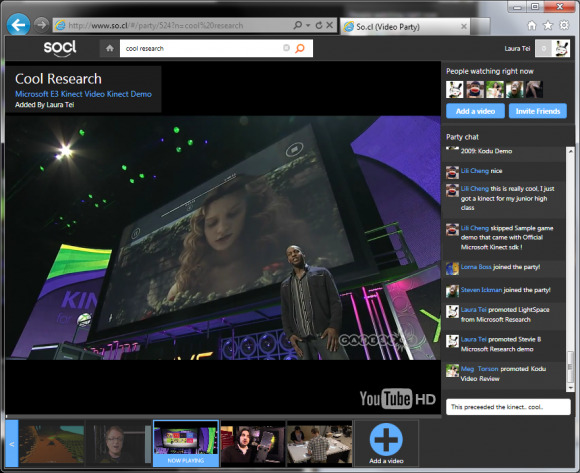The image size is (580, 473).
Task: Click the socl logo
Action: pos(60,48)
